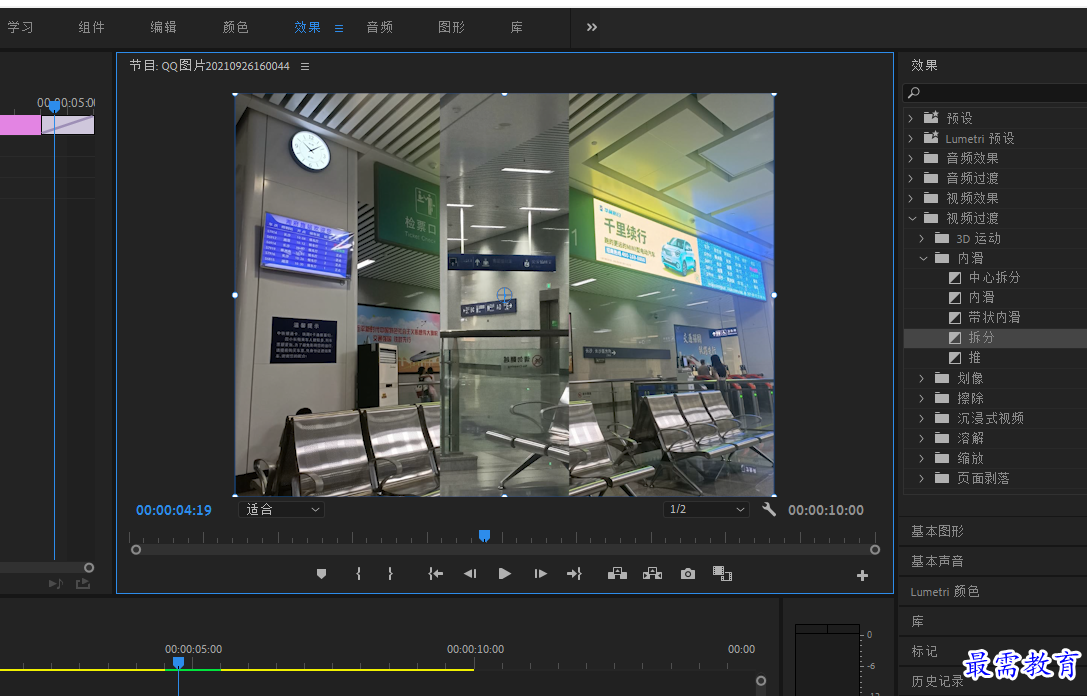Click the Mark In bracket button
The width and height of the screenshot is (1087, 696).
[358, 574]
